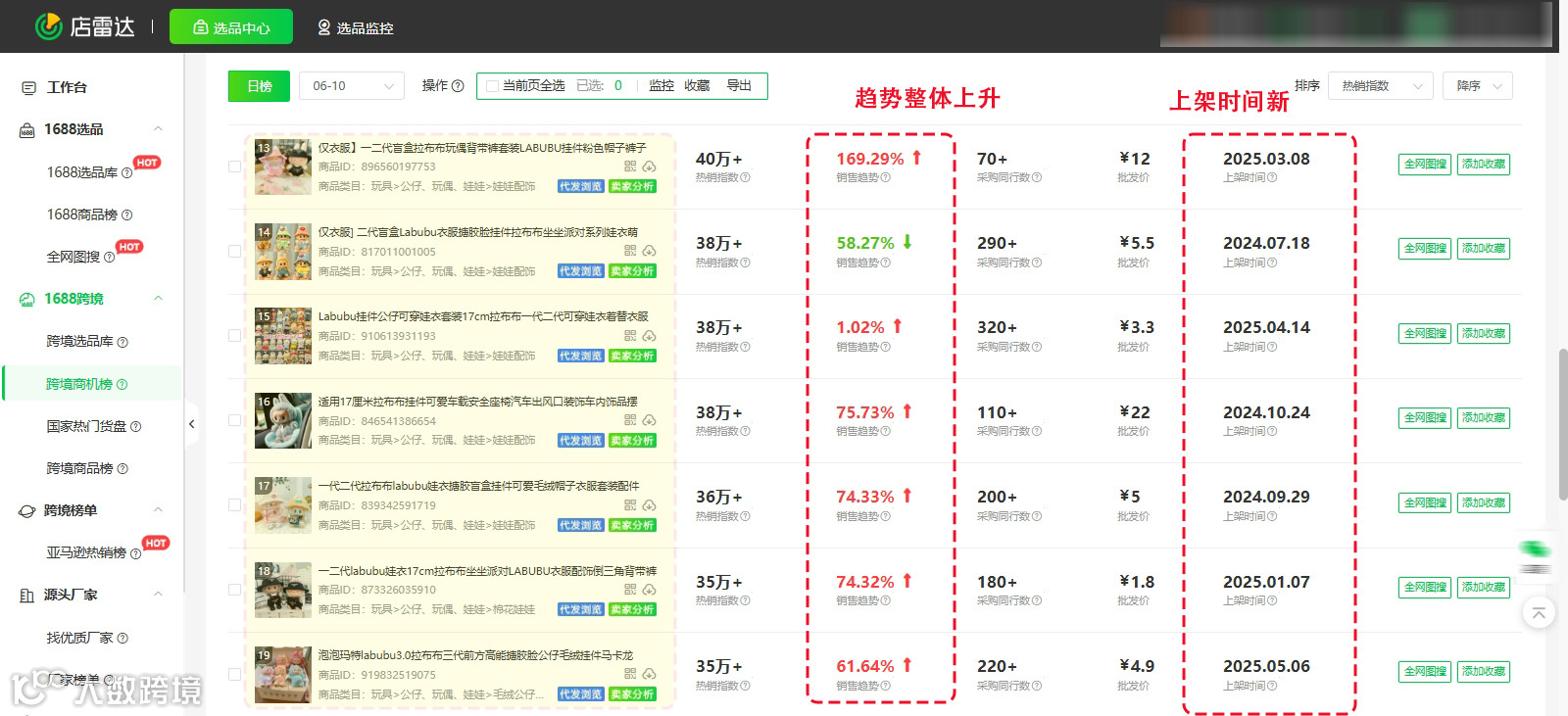Open 找优质厂家 in the sidebar
Image resolution: width=1568 pixels, height=716 pixels.
click(80, 638)
